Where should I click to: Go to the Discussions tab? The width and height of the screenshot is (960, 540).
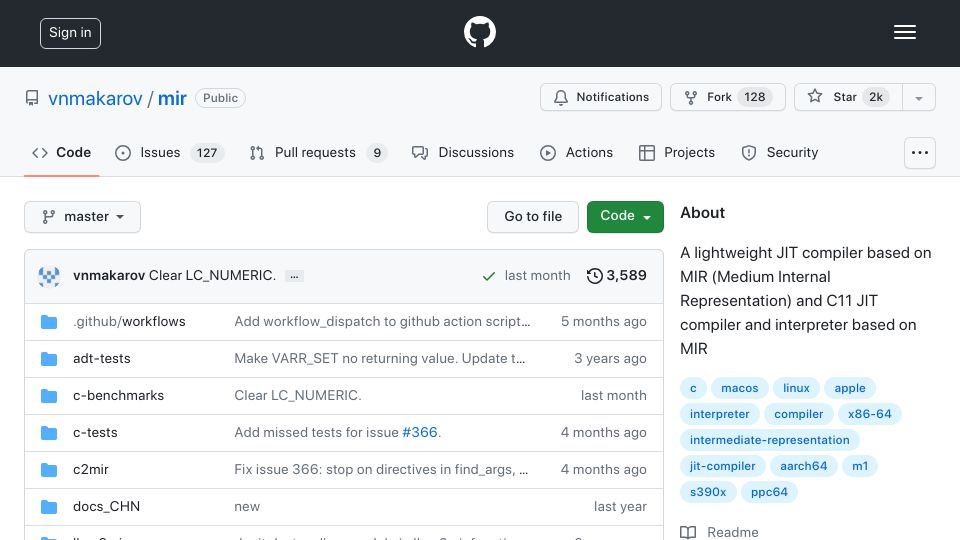[463, 152]
